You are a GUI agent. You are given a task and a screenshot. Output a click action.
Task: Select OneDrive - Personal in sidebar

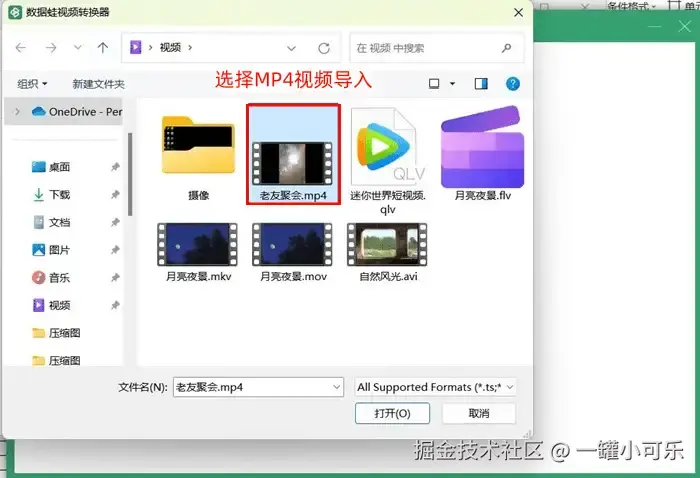coord(77,112)
